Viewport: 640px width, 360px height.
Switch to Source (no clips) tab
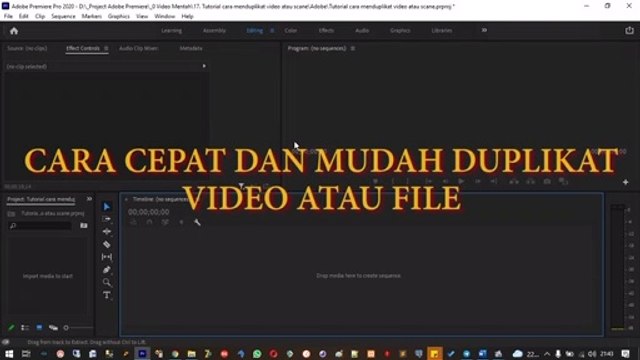point(27,48)
